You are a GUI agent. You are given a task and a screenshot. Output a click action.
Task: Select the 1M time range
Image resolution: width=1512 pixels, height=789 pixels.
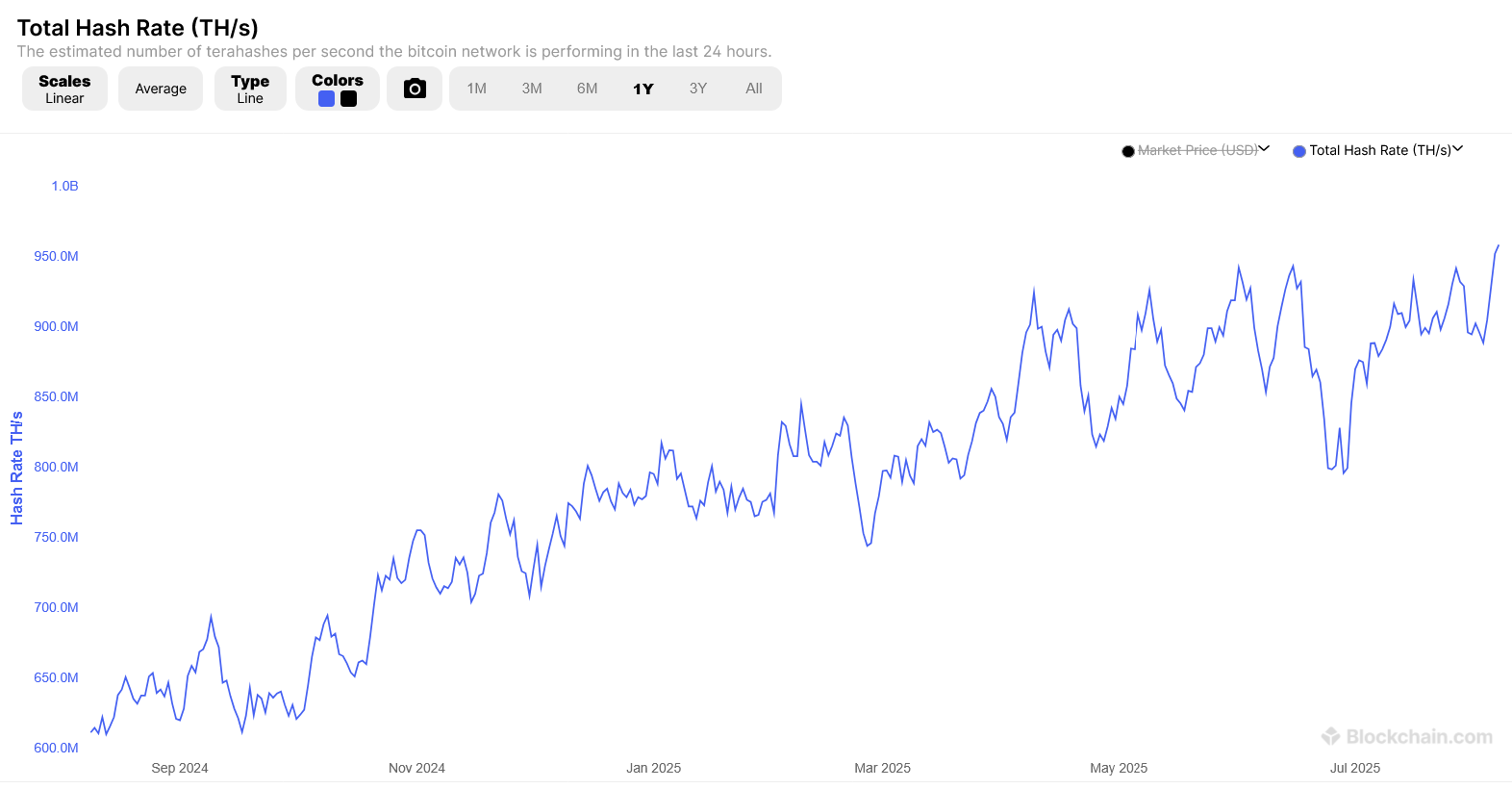tap(477, 89)
